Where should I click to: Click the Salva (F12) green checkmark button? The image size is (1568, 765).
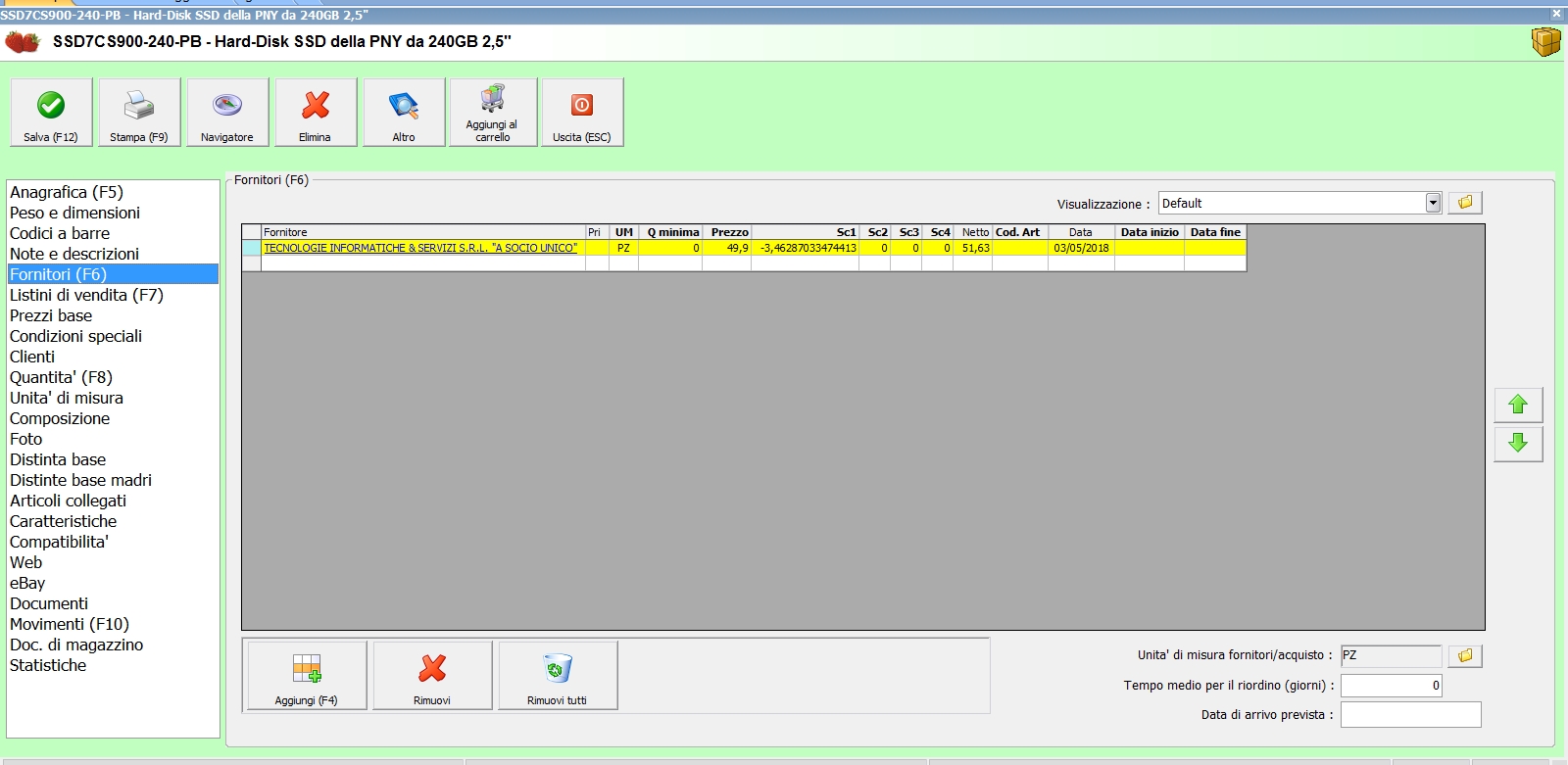51,113
